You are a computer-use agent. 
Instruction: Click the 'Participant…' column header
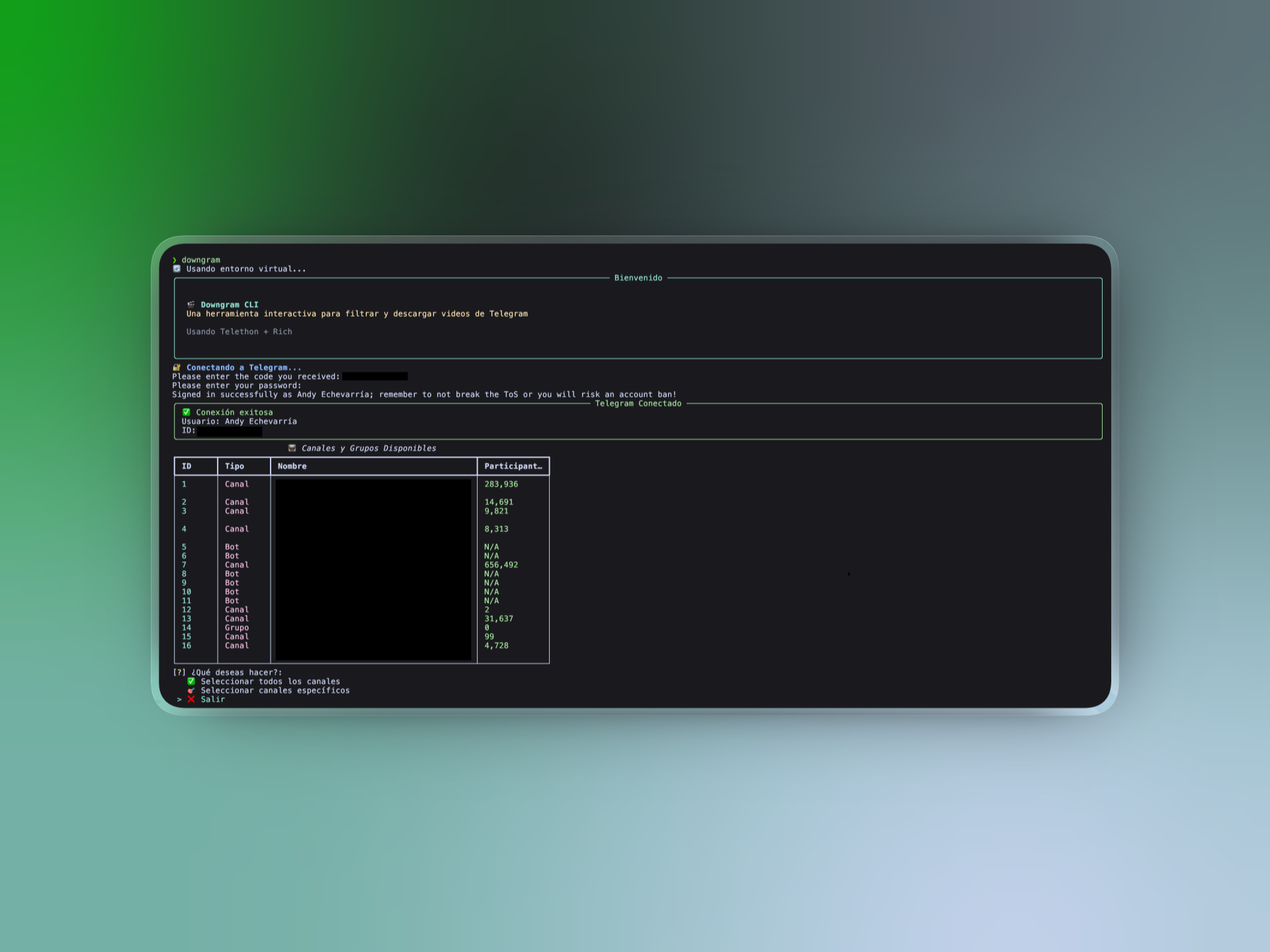click(513, 467)
